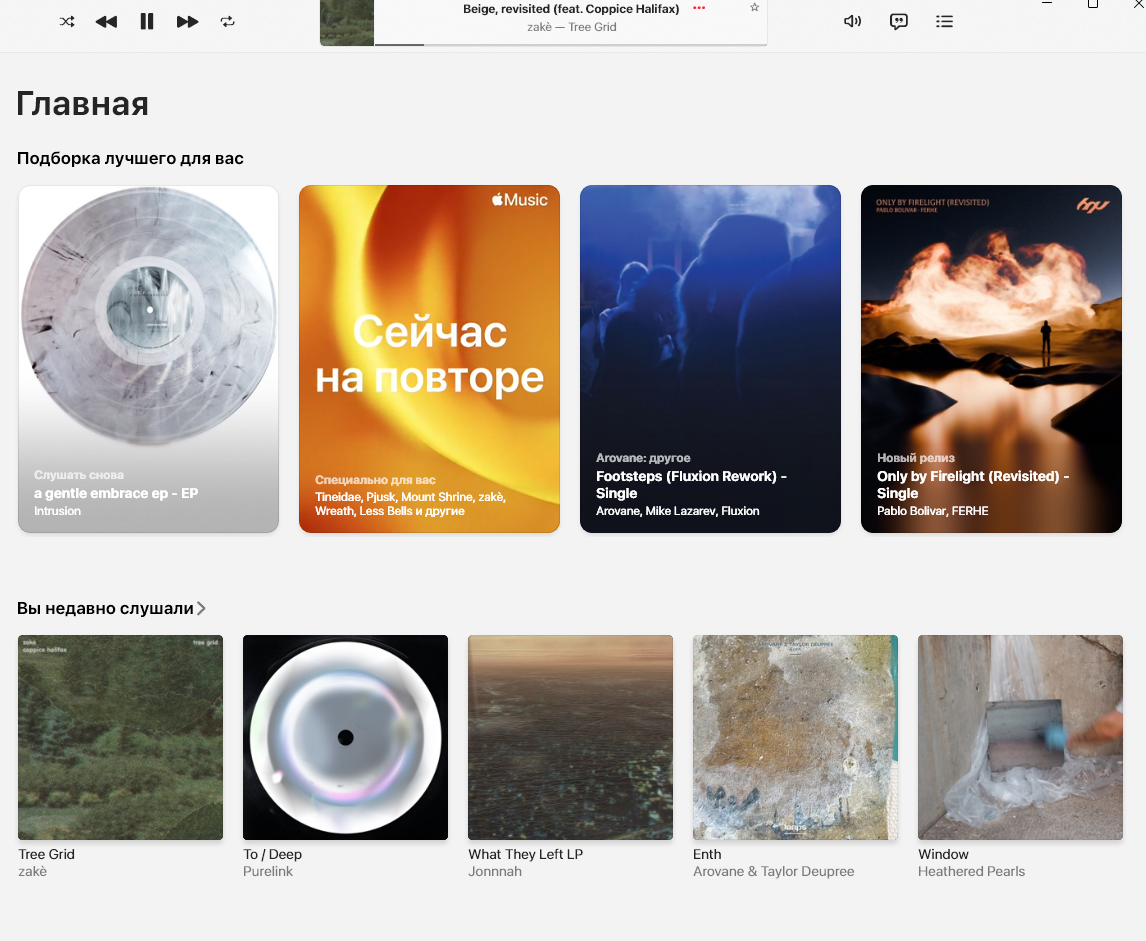Toggle shuffle playback

tap(67, 21)
